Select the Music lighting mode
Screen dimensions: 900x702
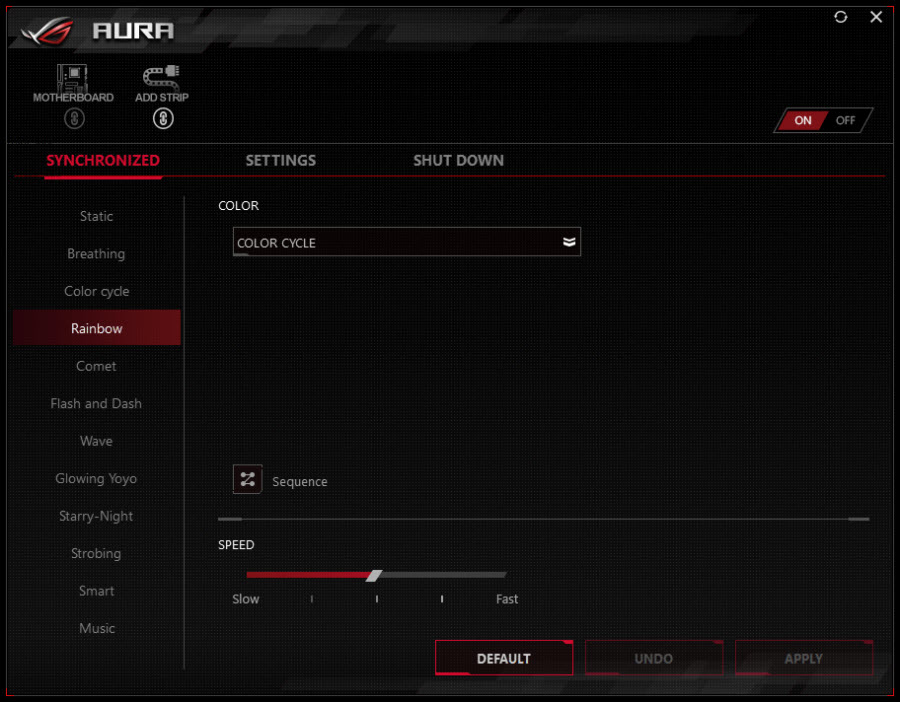click(x=96, y=629)
